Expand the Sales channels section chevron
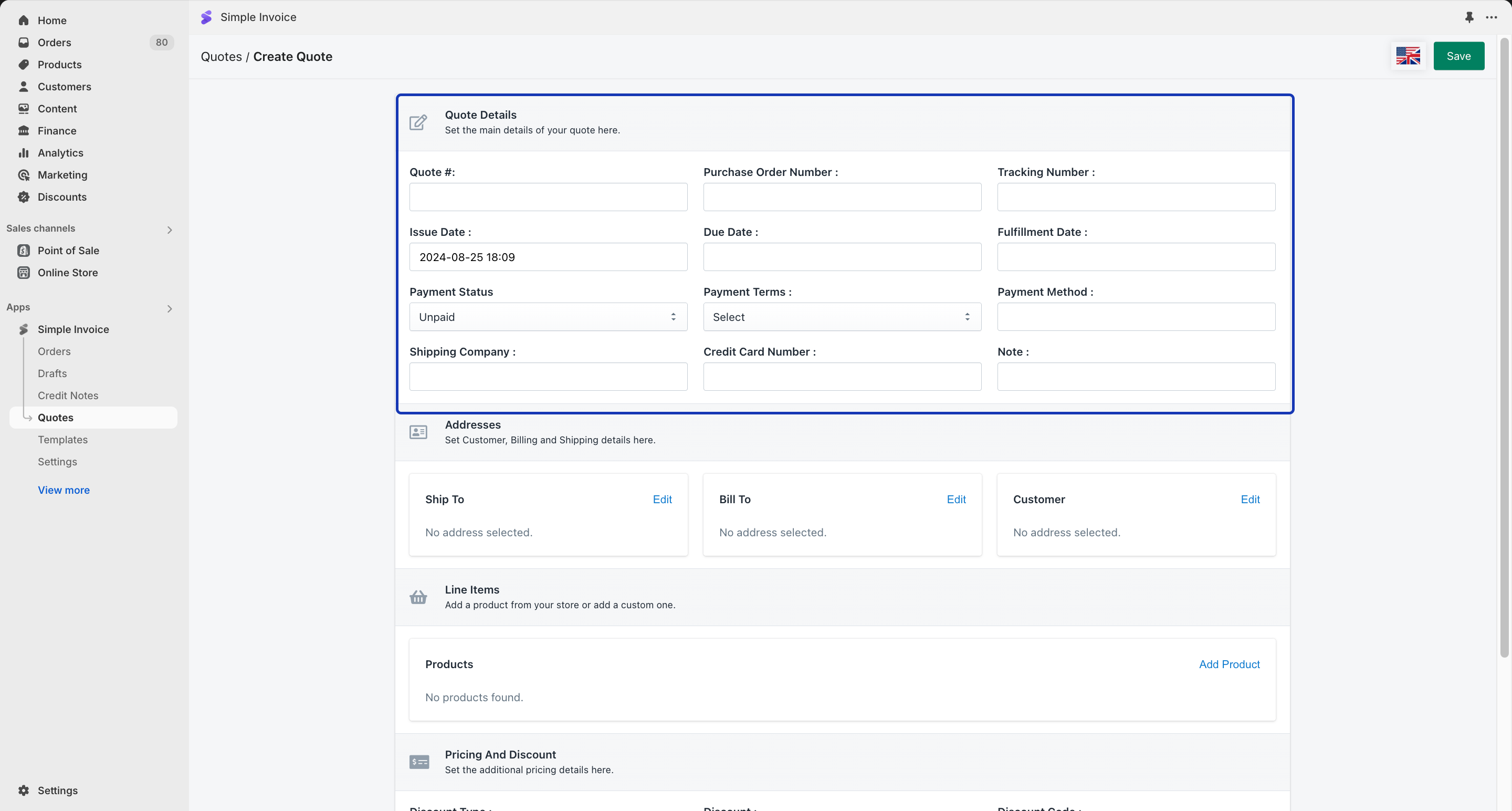Screen dimensions: 1512x811 point(170,230)
